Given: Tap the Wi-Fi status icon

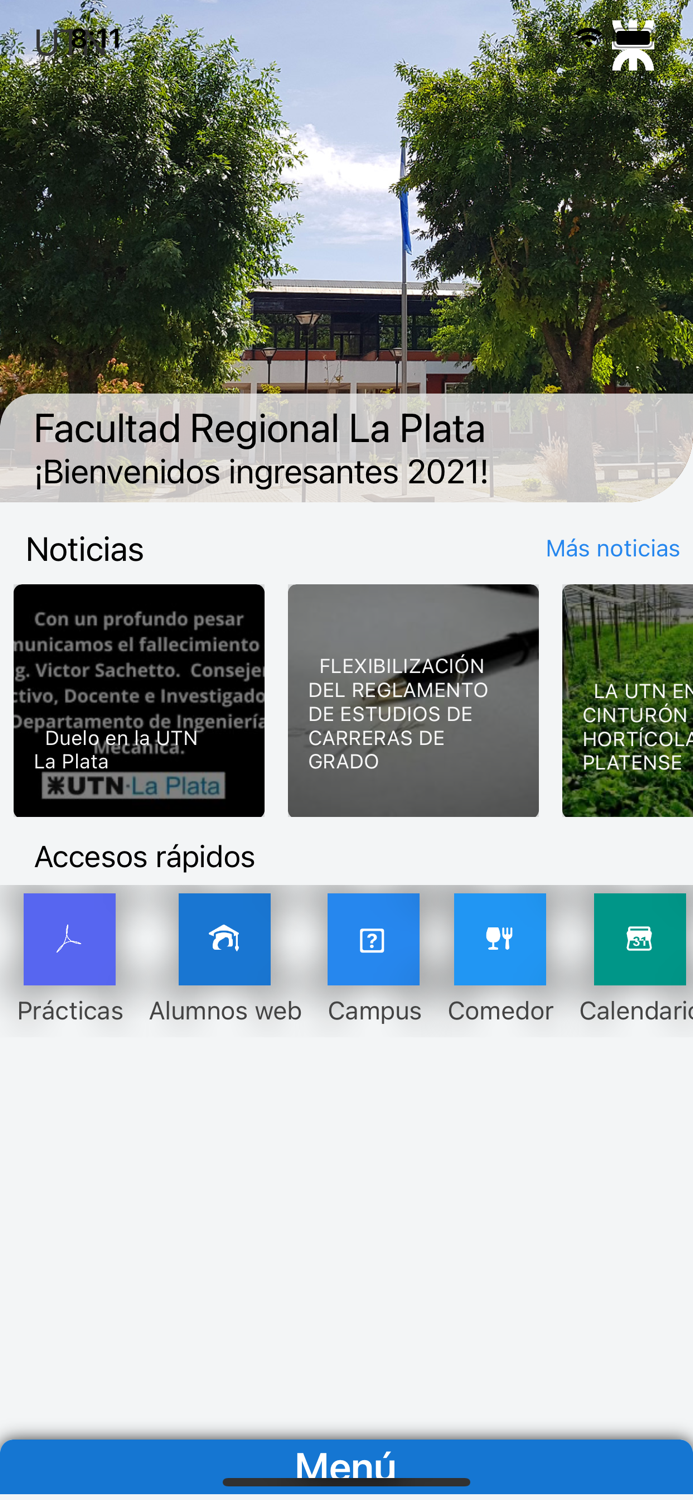Looking at the screenshot, I should (x=589, y=37).
